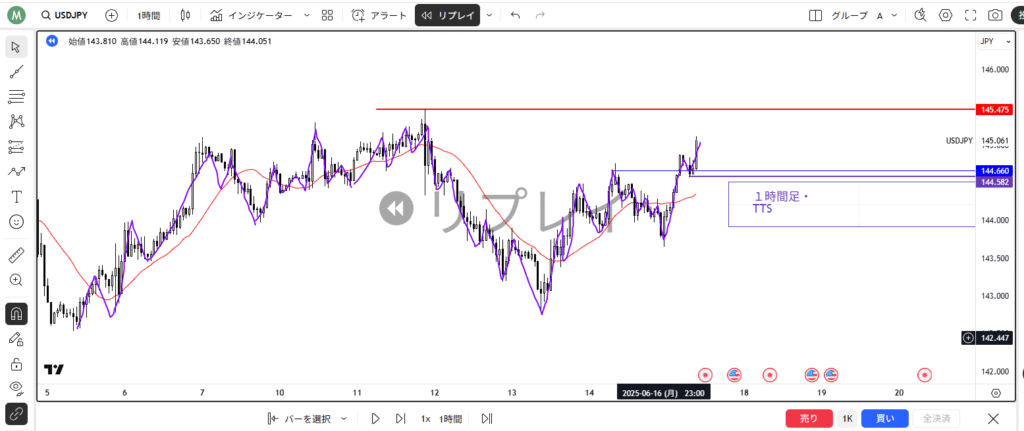Viewport: 1024px width, 431px height.
Task: Click the plus compare symbol button
Action: 112,15
